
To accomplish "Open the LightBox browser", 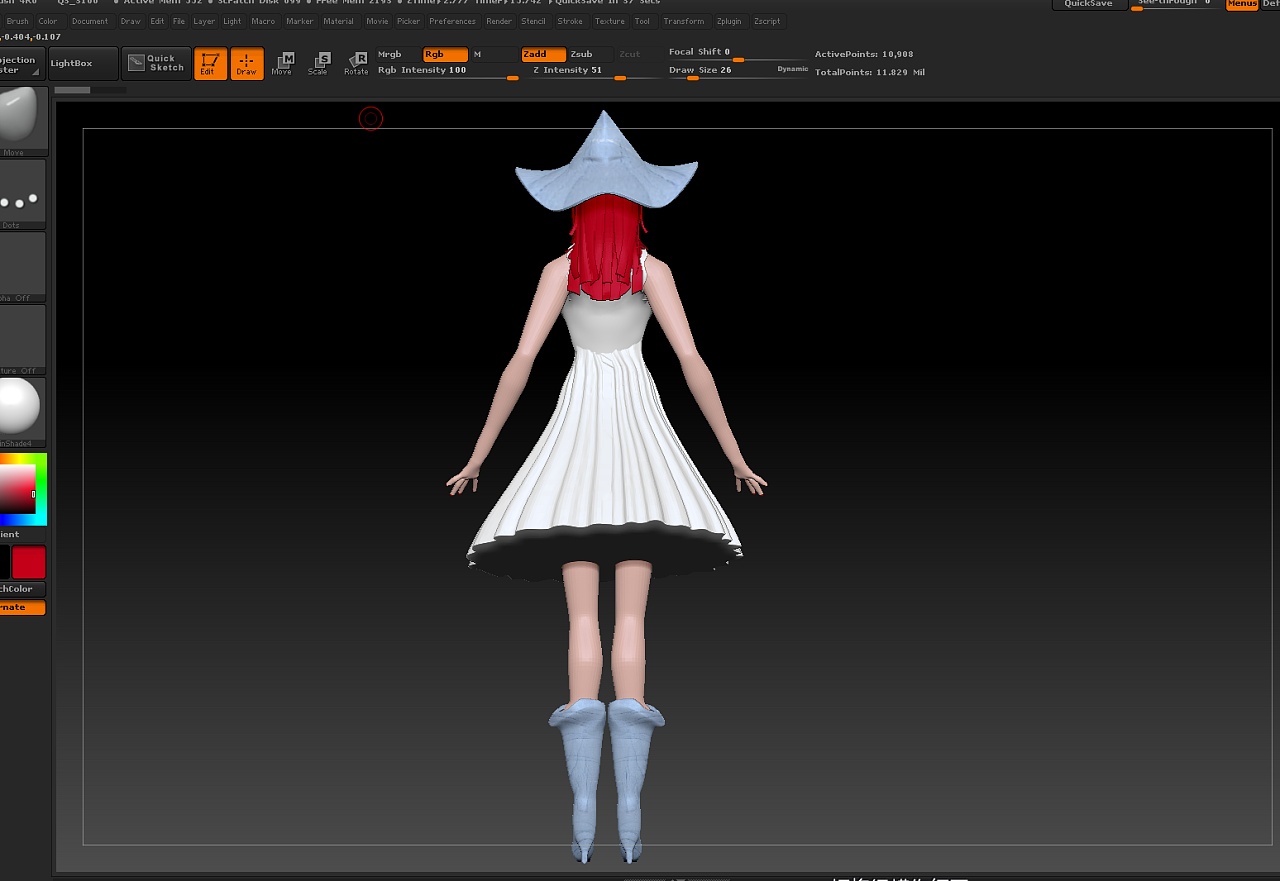I will coord(83,63).
